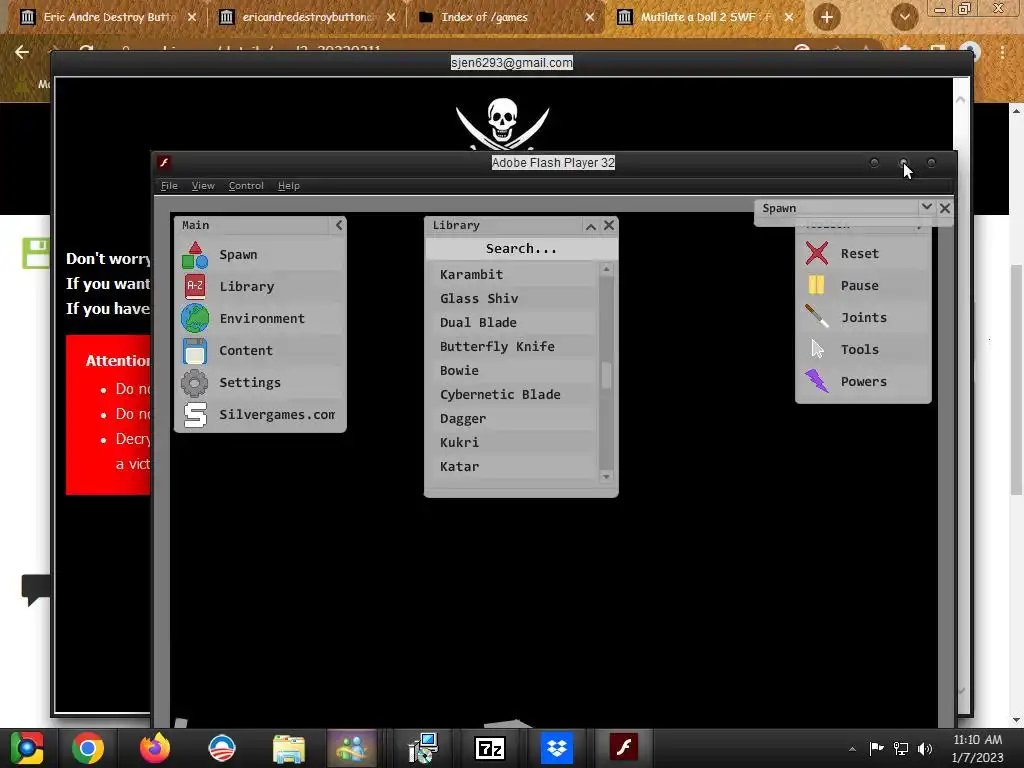
Task: Open 7-Zip from the taskbar
Action: pyautogui.click(x=490, y=748)
